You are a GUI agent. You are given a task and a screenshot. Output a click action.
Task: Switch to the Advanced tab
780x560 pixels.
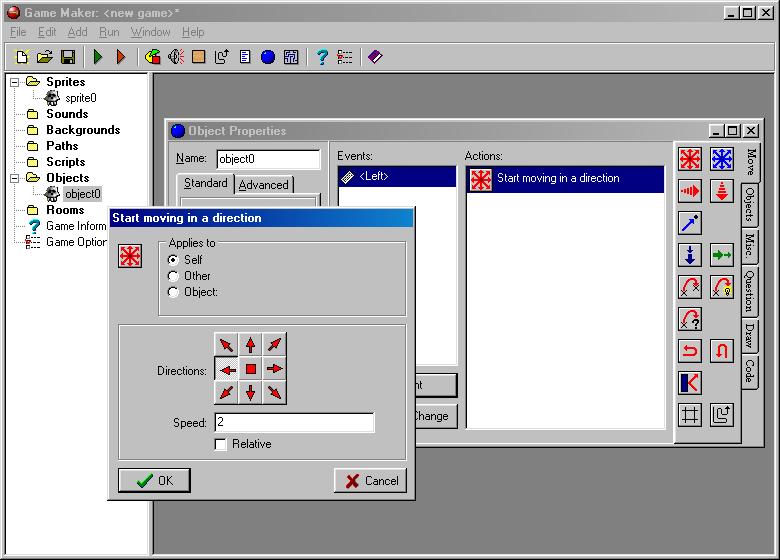tap(263, 185)
